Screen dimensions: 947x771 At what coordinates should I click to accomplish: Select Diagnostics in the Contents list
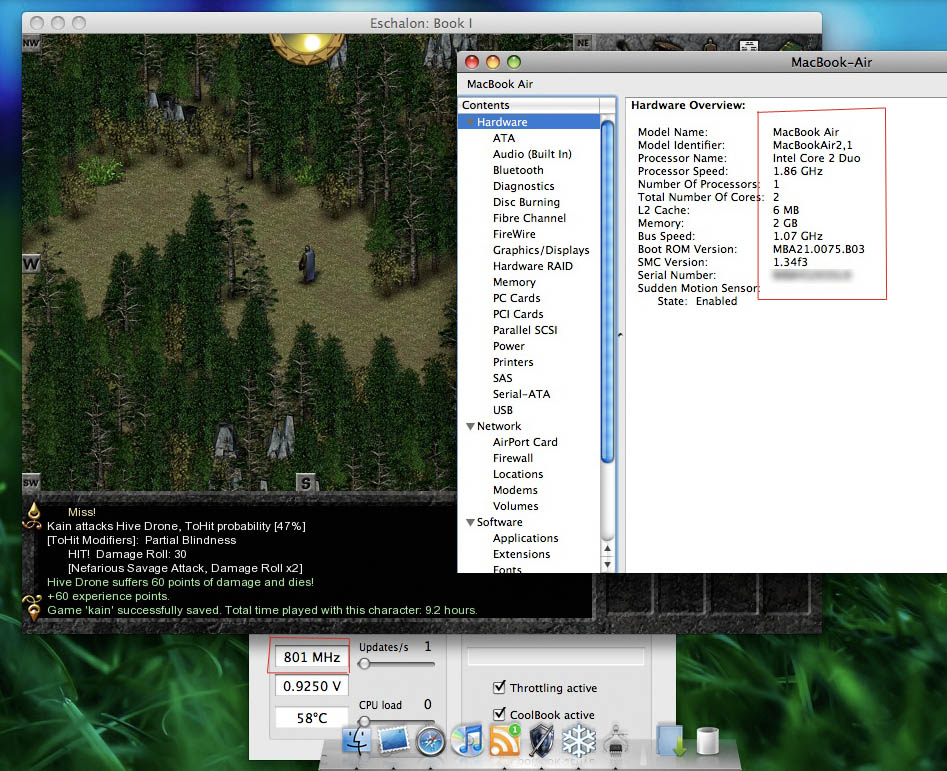coord(524,186)
